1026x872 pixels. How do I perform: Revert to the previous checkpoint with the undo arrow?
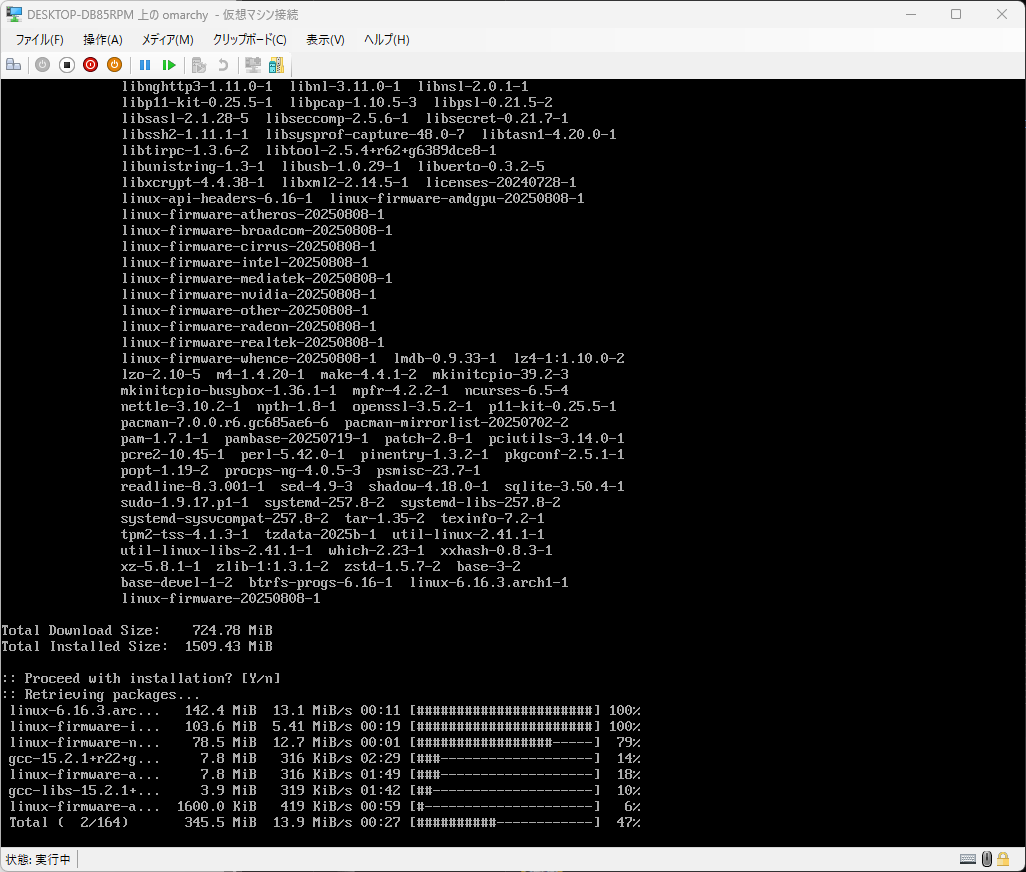tap(222, 65)
